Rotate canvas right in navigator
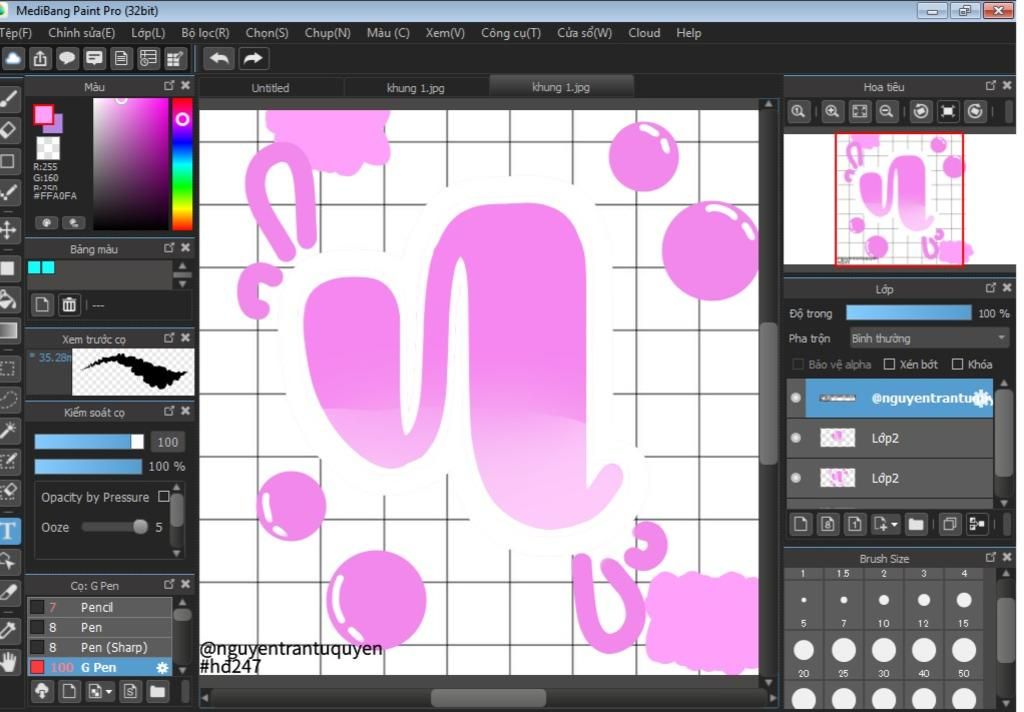 [x=975, y=112]
